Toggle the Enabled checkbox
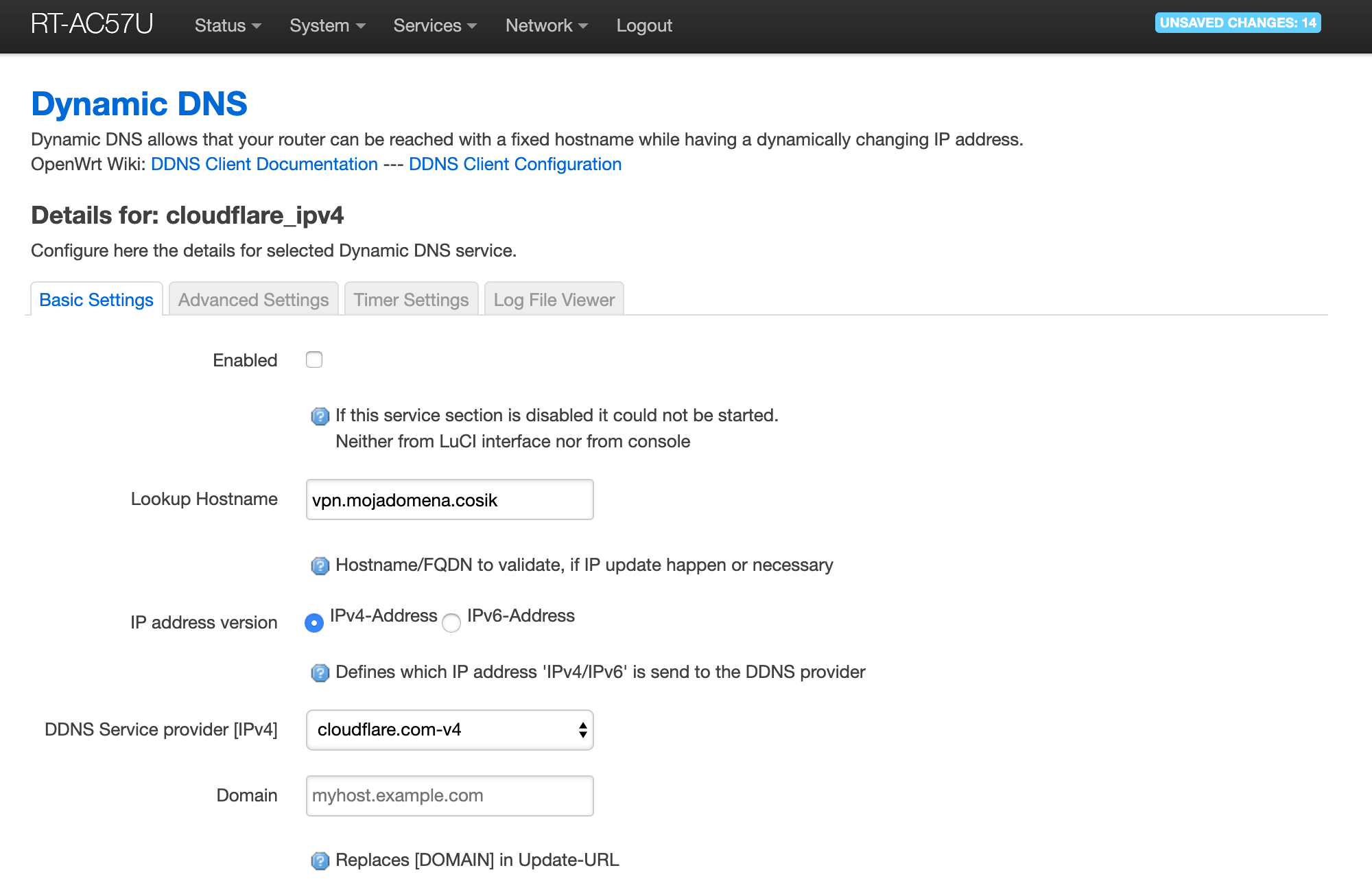 [x=314, y=360]
